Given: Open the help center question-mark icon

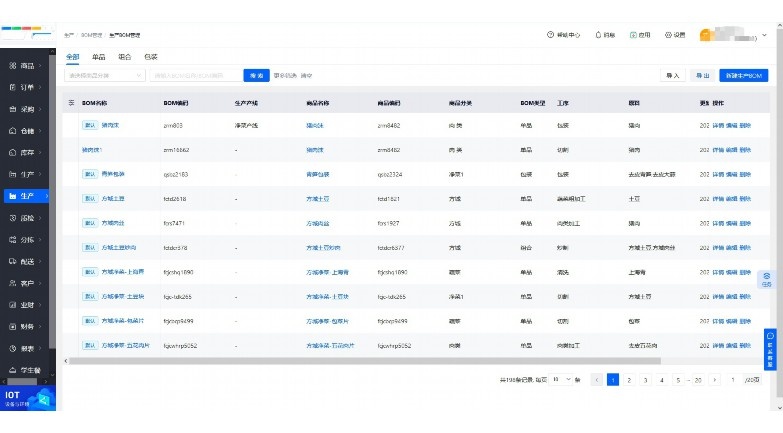Looking at the screenshot, I should [550, 35].
